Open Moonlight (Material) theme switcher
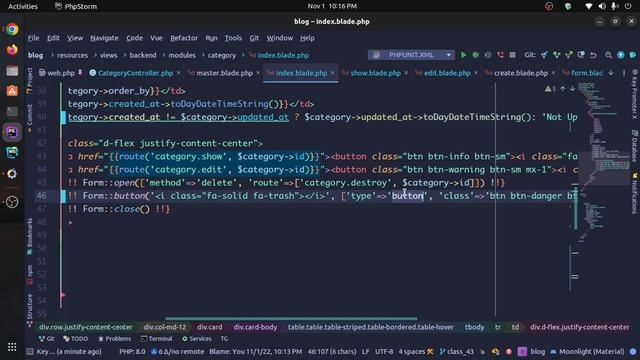Image resolution: width=640 pixels, height=360 pixels. pyautogui.click(x=588, y=351)
